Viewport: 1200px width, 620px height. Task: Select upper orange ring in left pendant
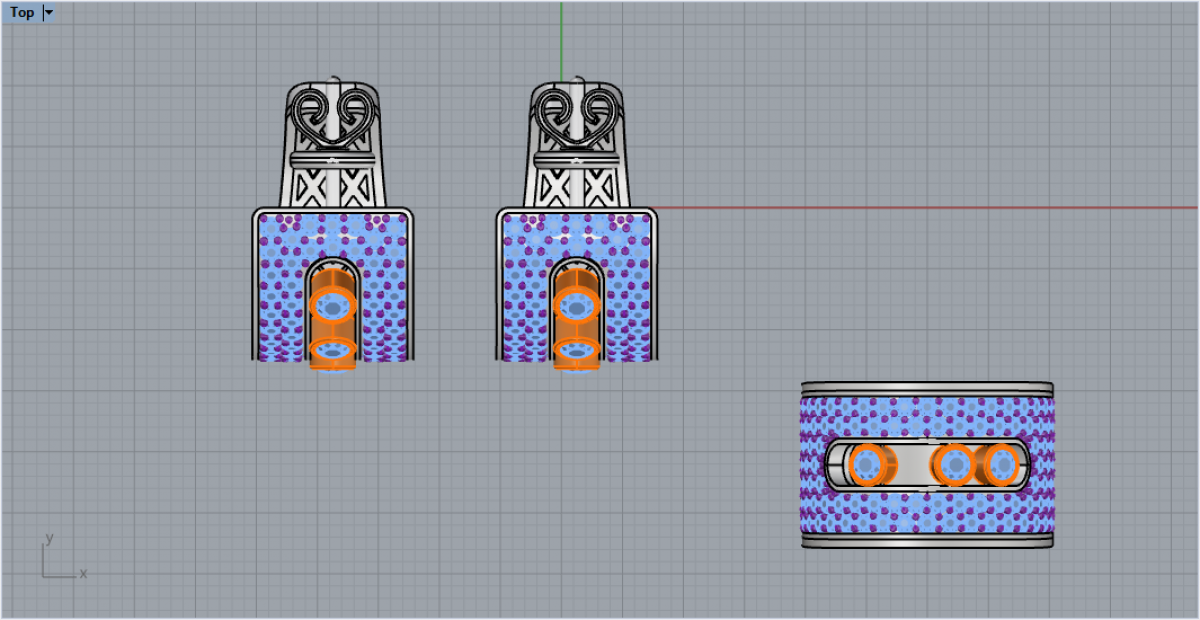click(332, 303)
